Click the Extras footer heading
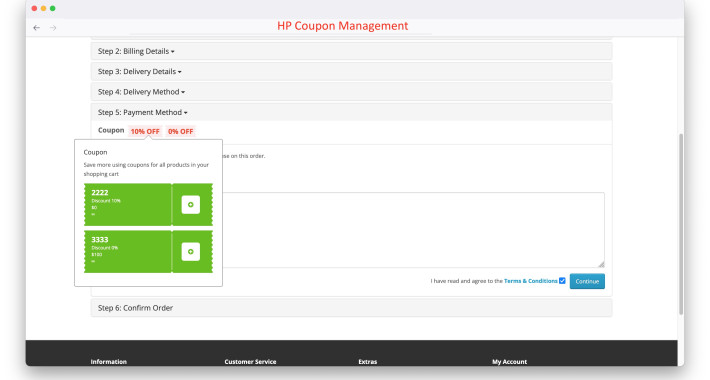Image resolution: width=710 pixels, height=380 pixels. pyautogui.click(x=368, y=361)
